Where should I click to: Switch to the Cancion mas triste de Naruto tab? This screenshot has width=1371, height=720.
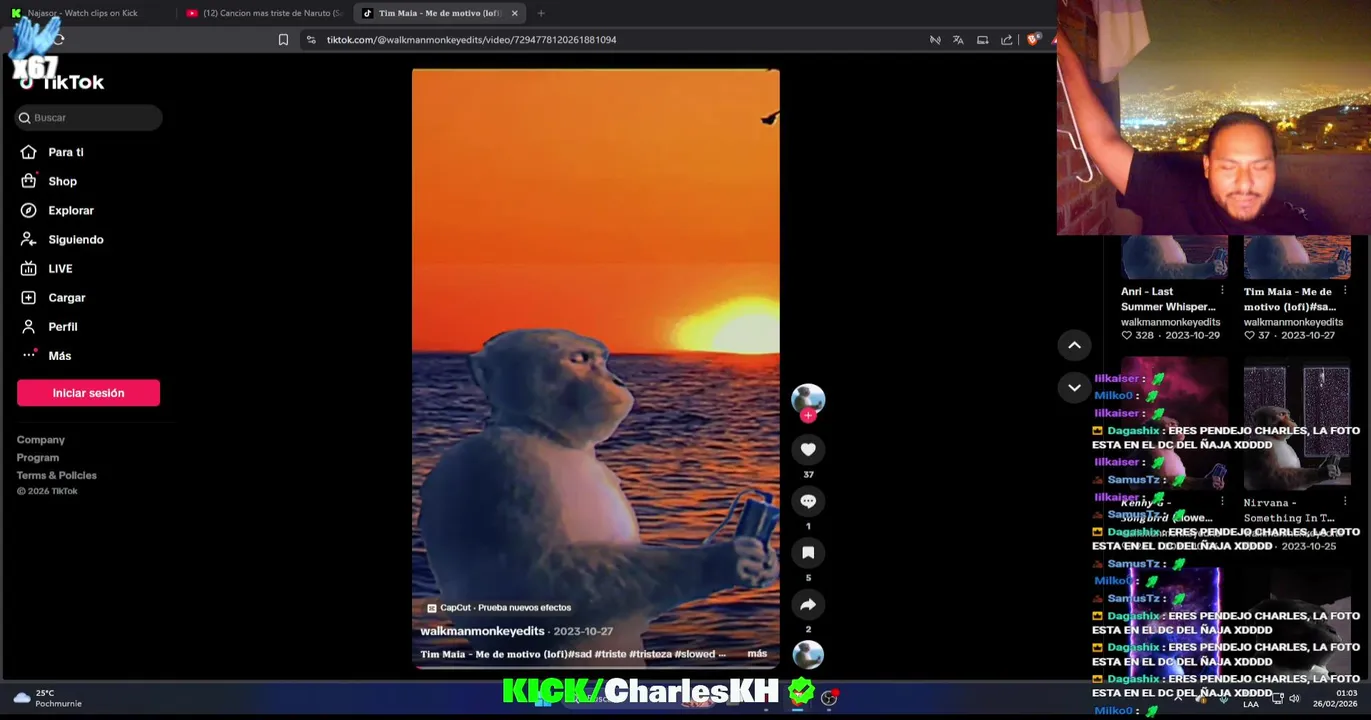pyautogui.click(x=265, y=13)
